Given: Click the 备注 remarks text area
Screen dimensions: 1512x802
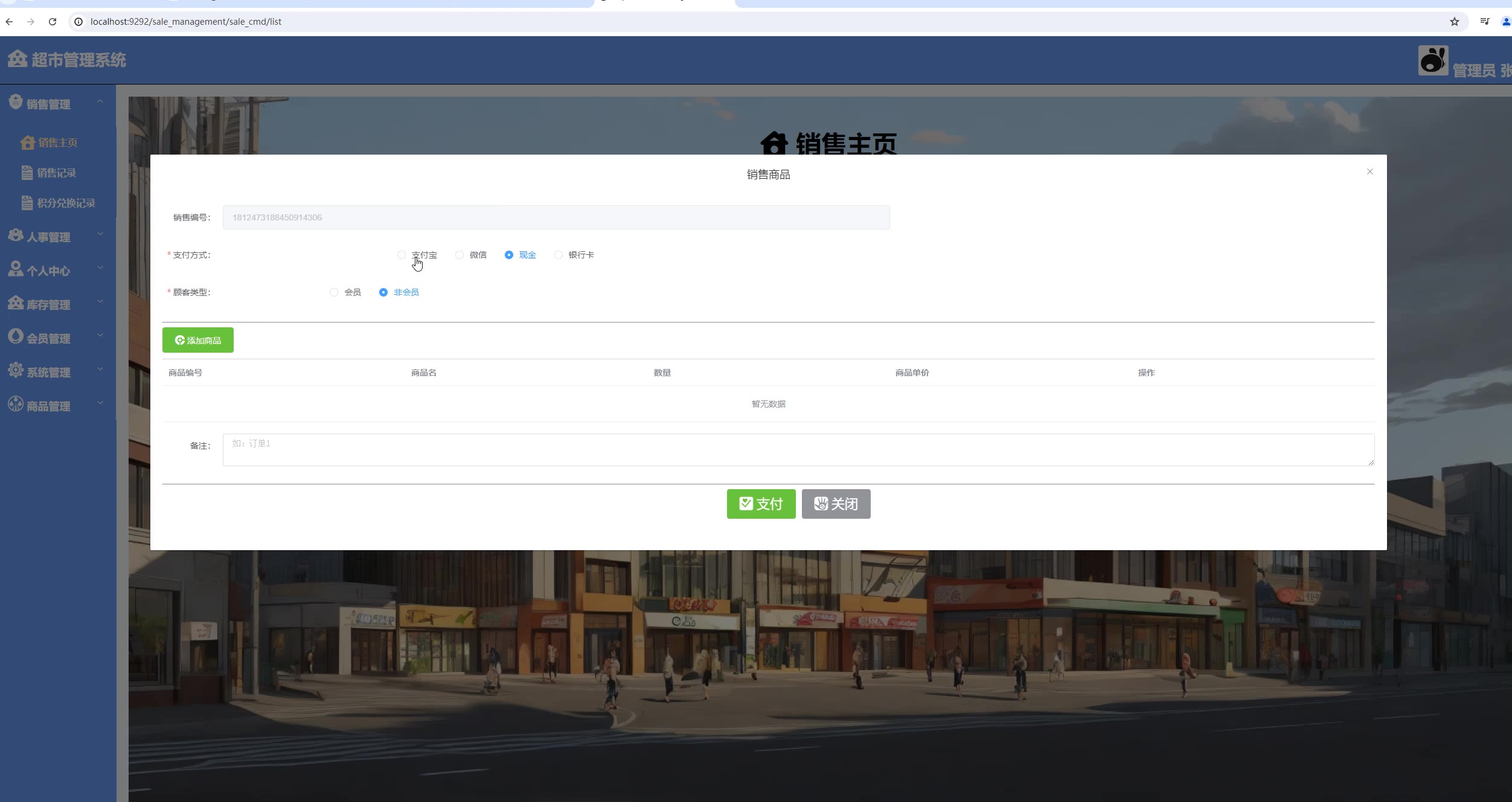Looking at the screenshot, I should click(x=798, y=450).
